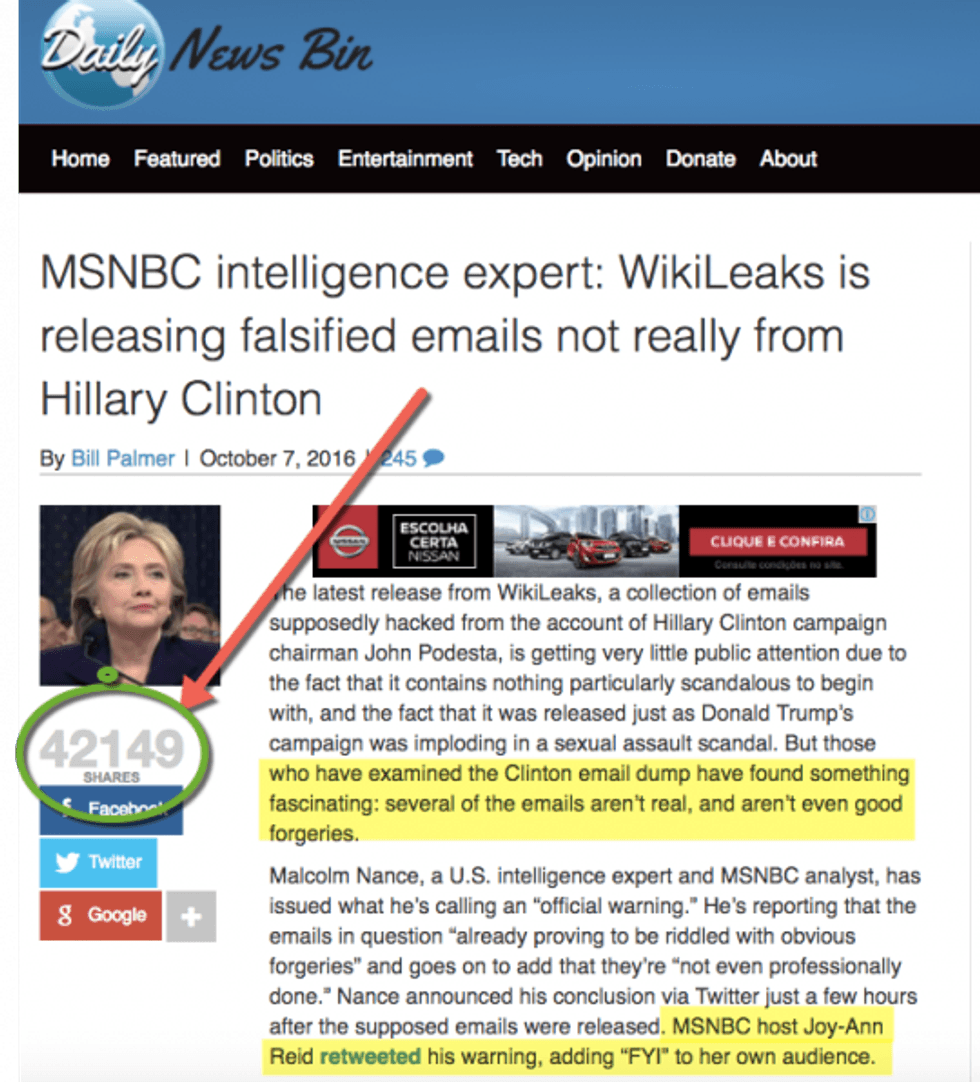Open the comments speech bubble icon
The image size is (980, 1082).
pos(433,458)
